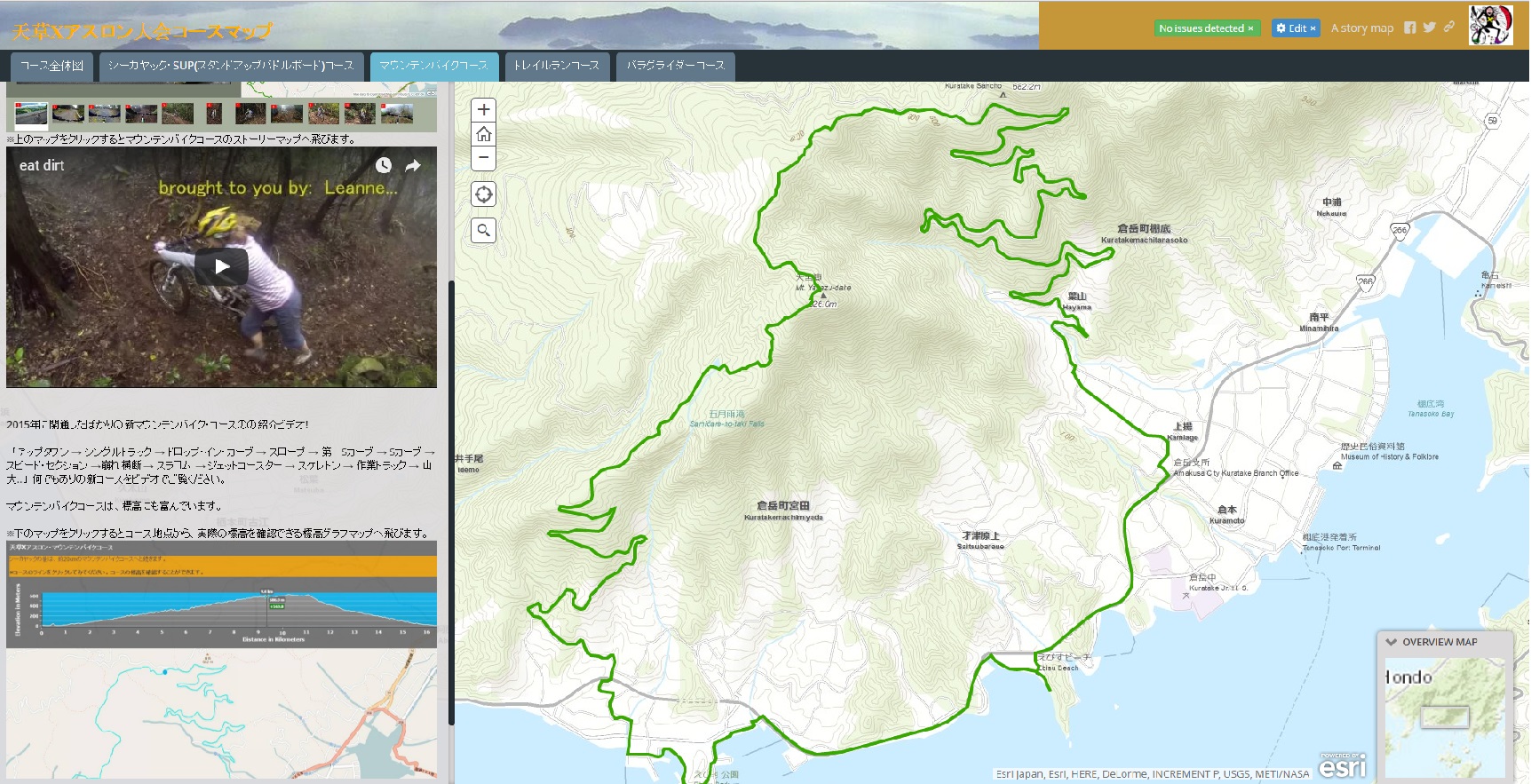Share story map on Twitter
The image size is (1531, 784).
coord(1429,28)
